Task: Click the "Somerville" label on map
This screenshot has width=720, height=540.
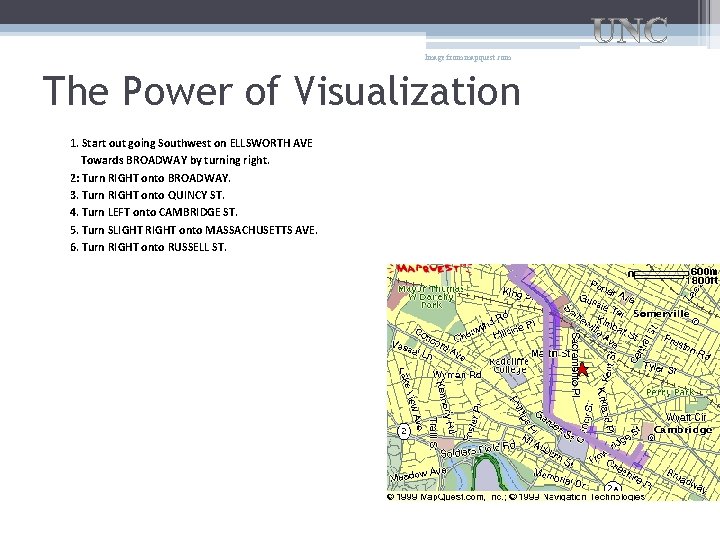Action: click(661, 314)
